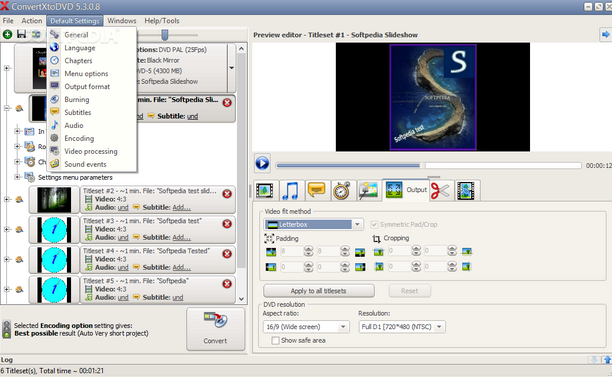612x377 pixels.
Task: Open the Subtitles tab speech bubble icon
Action: tap(317, 190)
